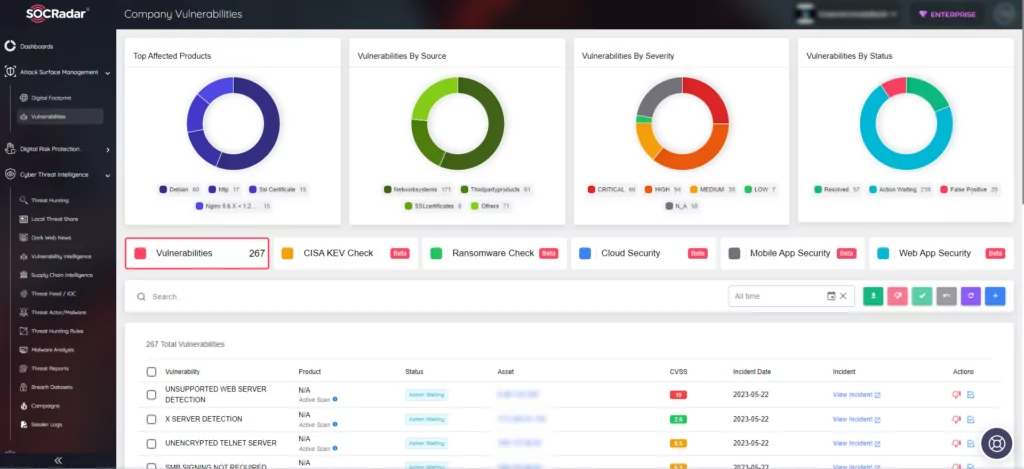The image size is (1024, 469).
Task: Switch to CISA KEV Check tab
Action: click(345, 253)
